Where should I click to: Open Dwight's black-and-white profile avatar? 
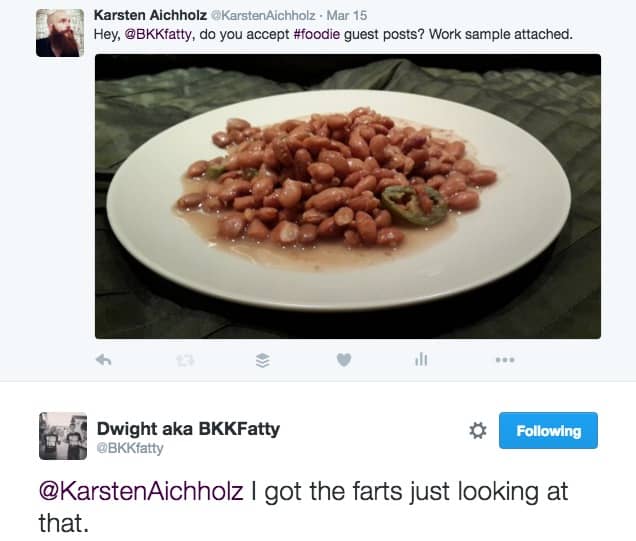coord(63,436)
